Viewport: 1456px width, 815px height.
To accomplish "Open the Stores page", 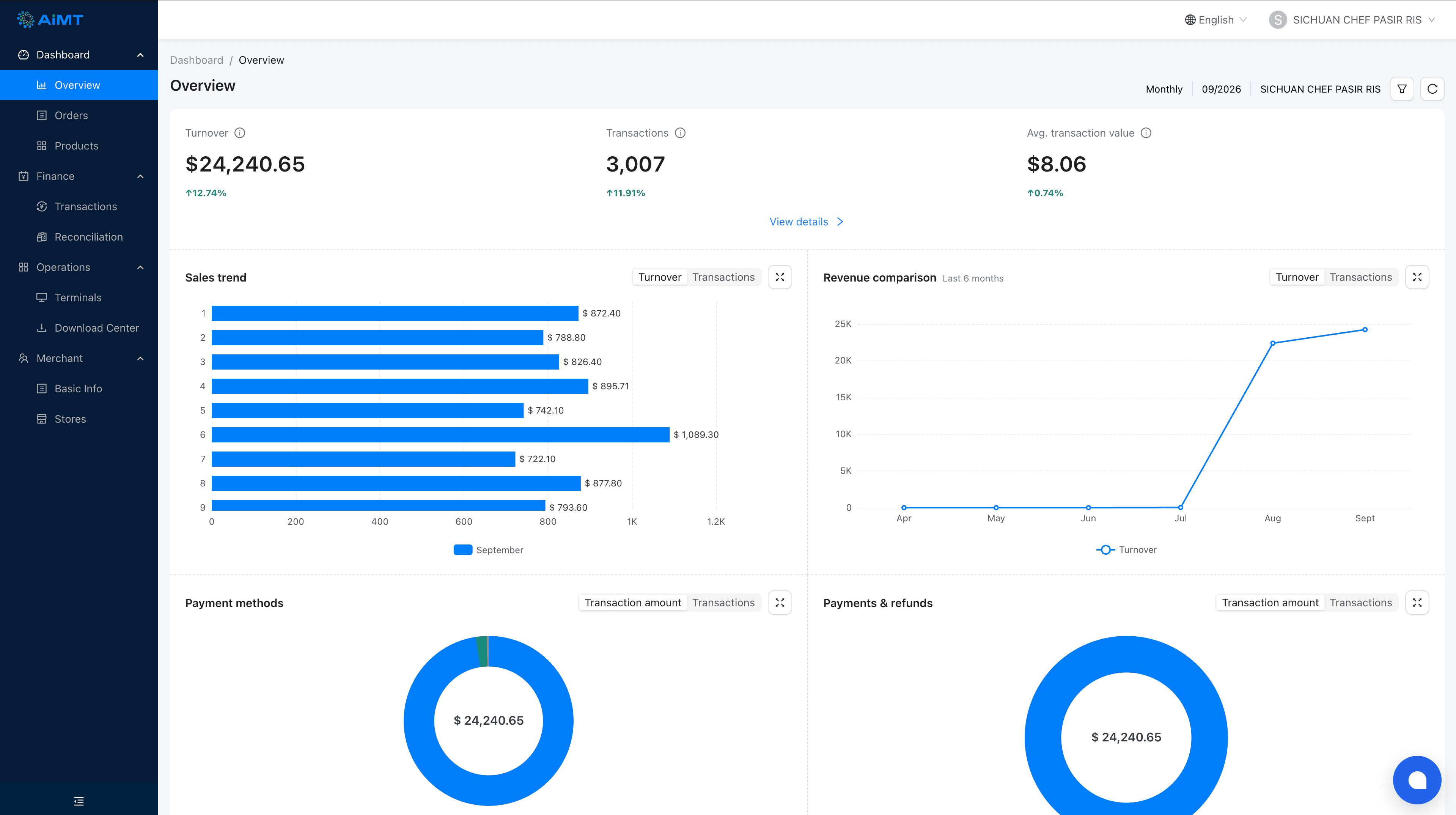I will [x=79, y=419].
